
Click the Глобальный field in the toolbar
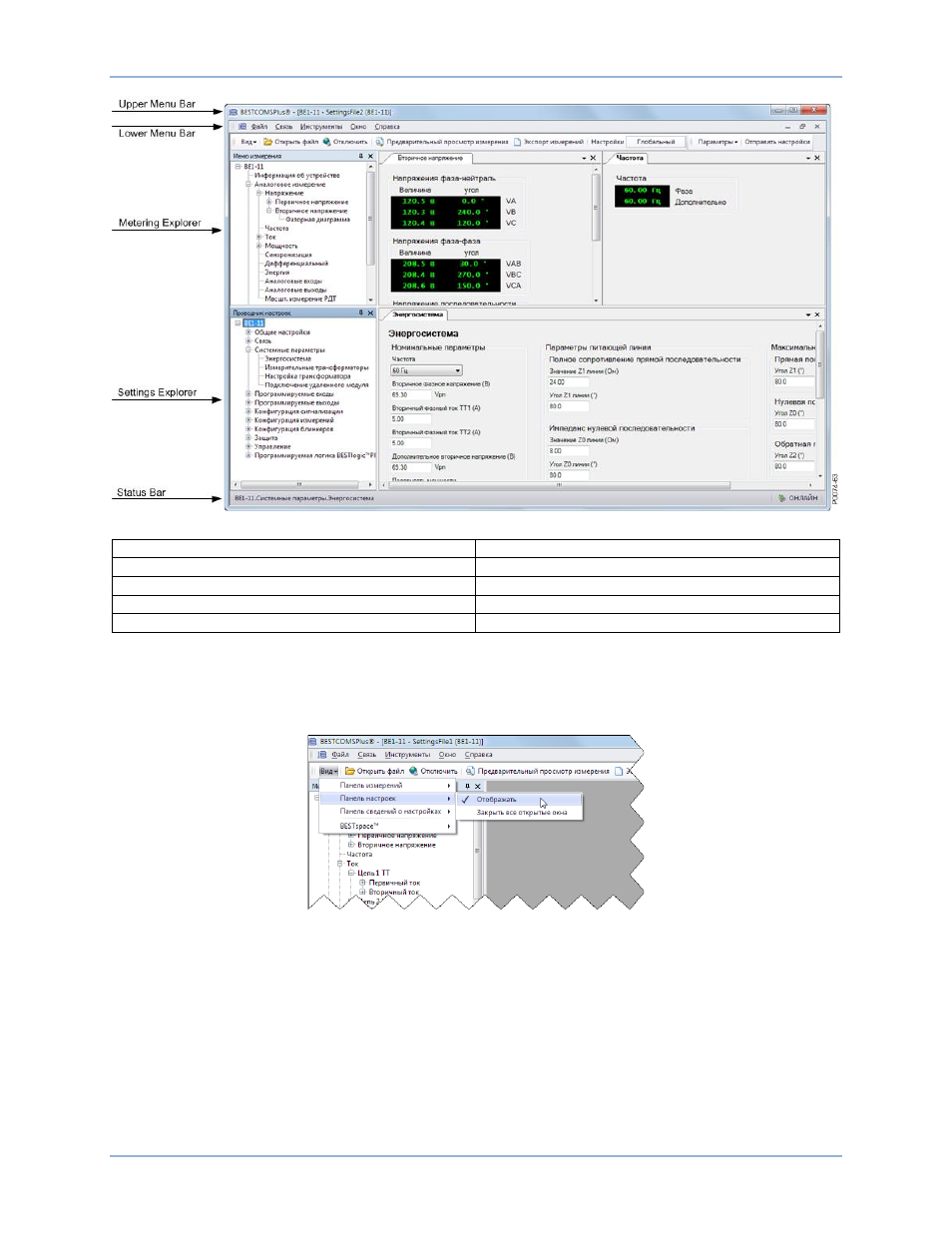point(656,142)
